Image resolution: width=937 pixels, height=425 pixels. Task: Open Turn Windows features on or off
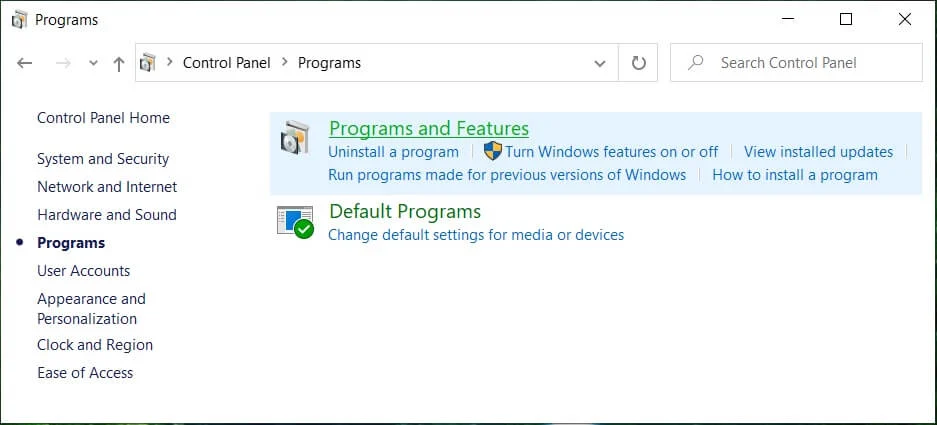pos(611,152)
